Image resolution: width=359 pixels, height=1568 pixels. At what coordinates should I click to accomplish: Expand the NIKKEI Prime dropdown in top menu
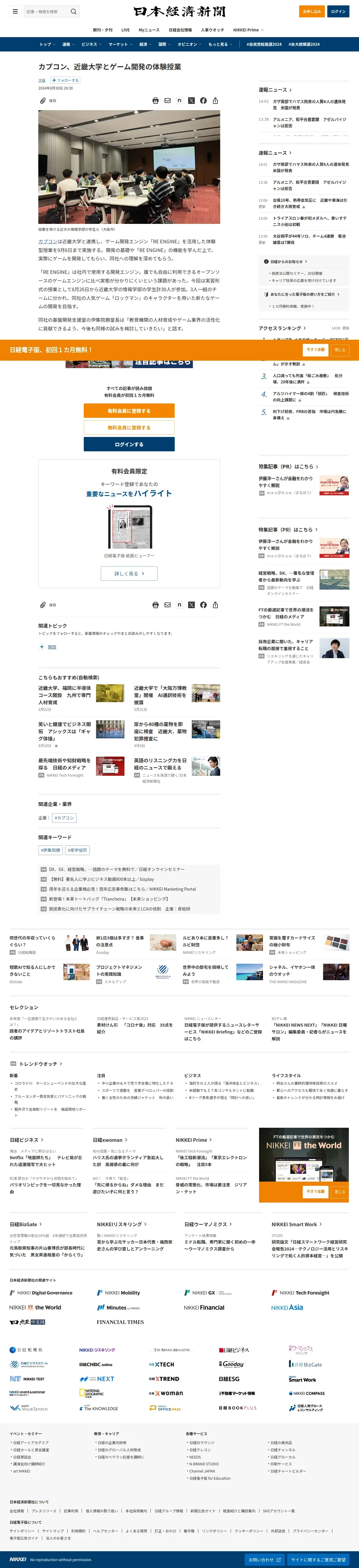pyautogui.click(x=248, y=30)
